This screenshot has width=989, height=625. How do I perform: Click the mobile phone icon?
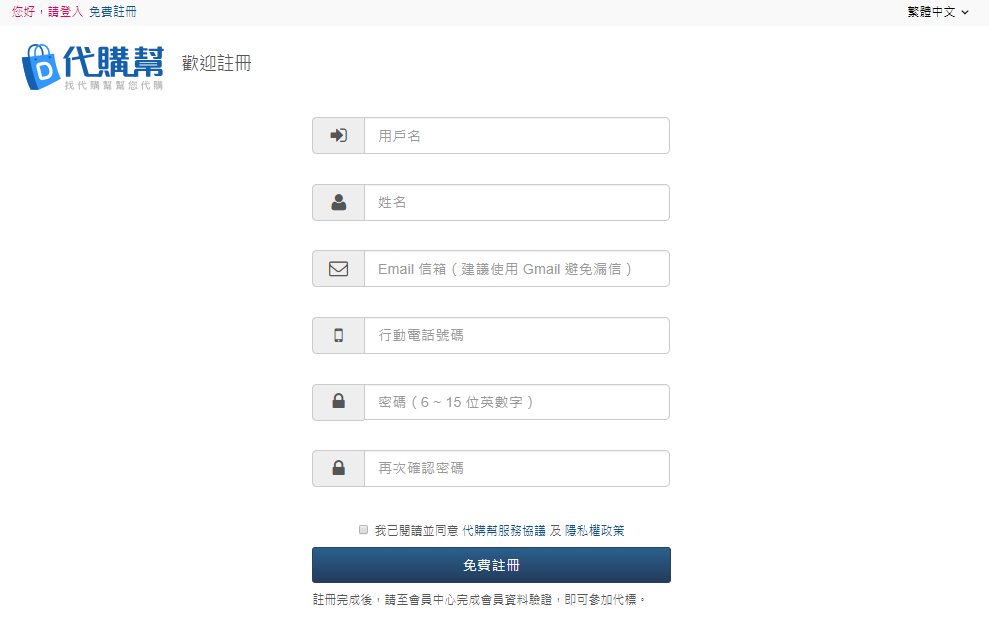(338, 335)
